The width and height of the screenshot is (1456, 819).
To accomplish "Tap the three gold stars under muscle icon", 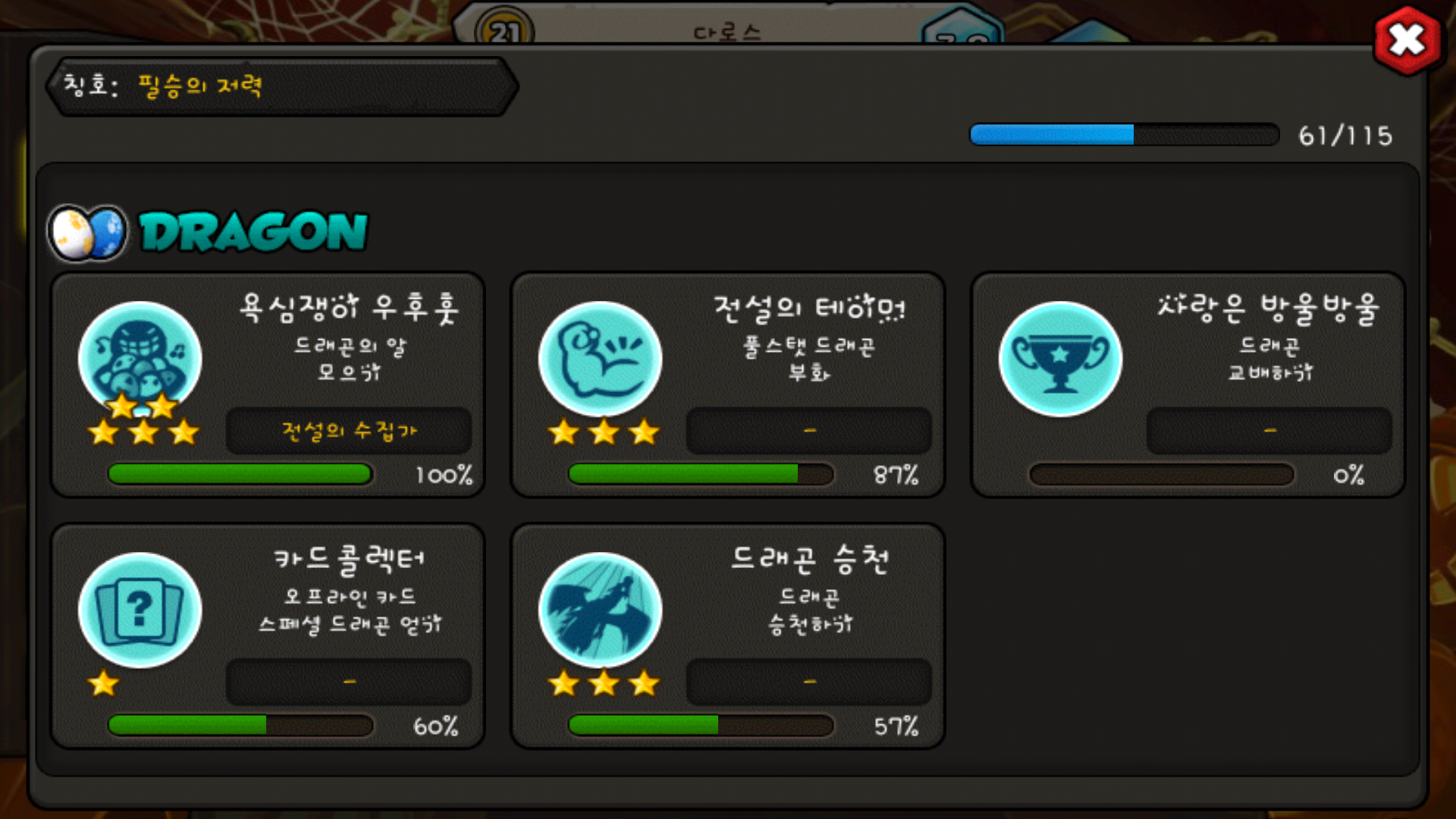I will click(x=604, y=432).
